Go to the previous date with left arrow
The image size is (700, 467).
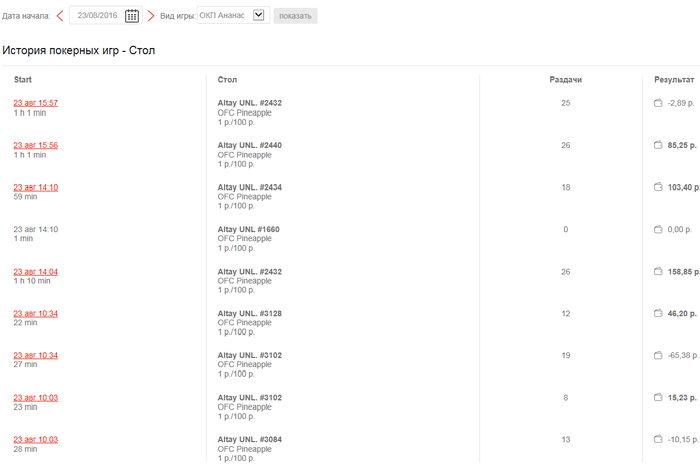60,16
